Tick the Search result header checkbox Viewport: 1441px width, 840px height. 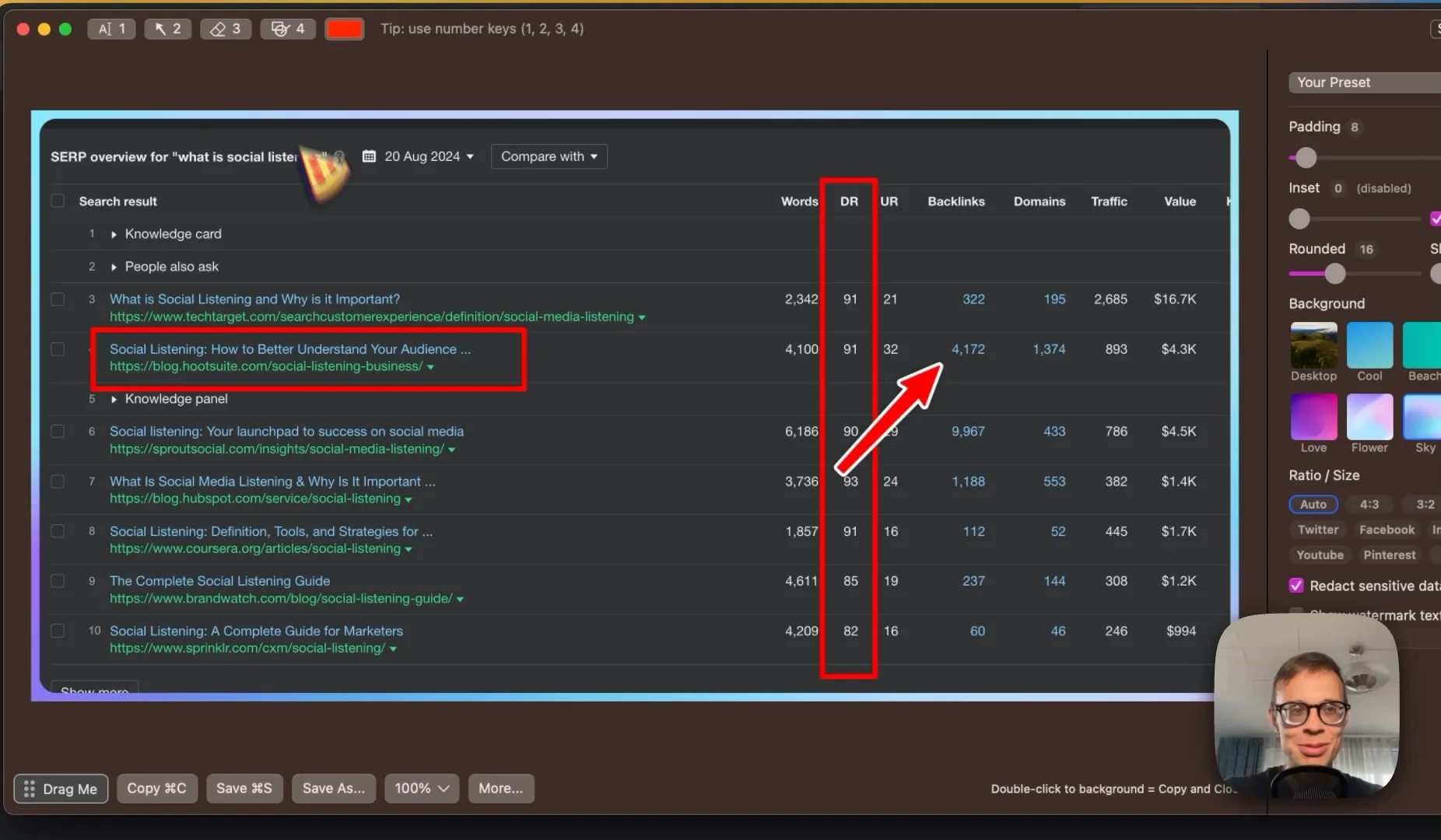click(58, 201)
